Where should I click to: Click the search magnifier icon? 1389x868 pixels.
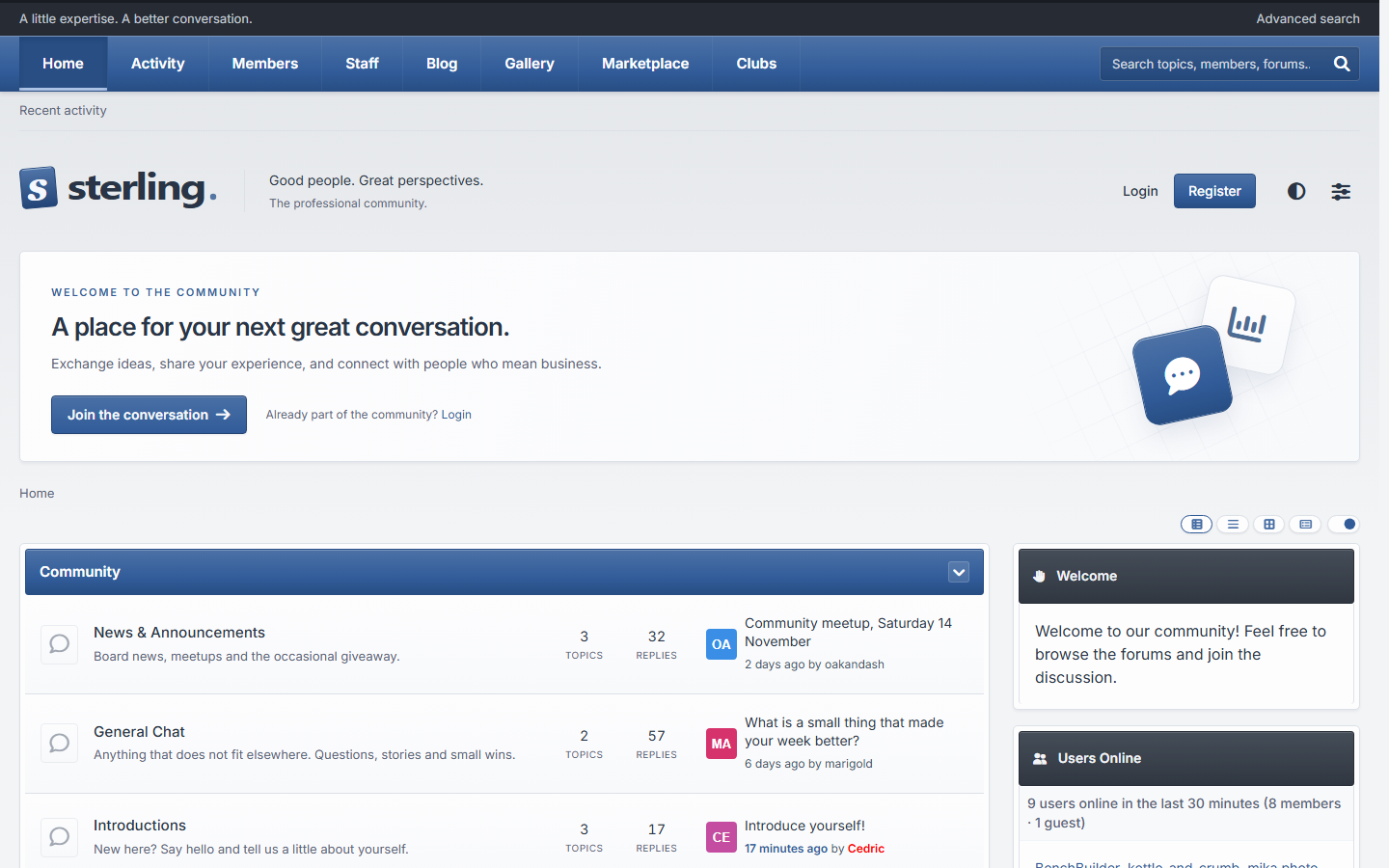tap(1341, 64)
